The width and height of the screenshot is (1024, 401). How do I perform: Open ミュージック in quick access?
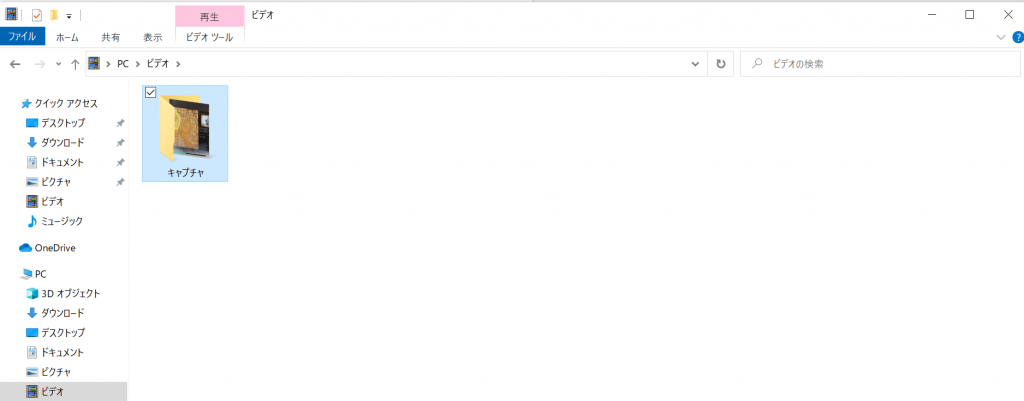pos(55,221)
